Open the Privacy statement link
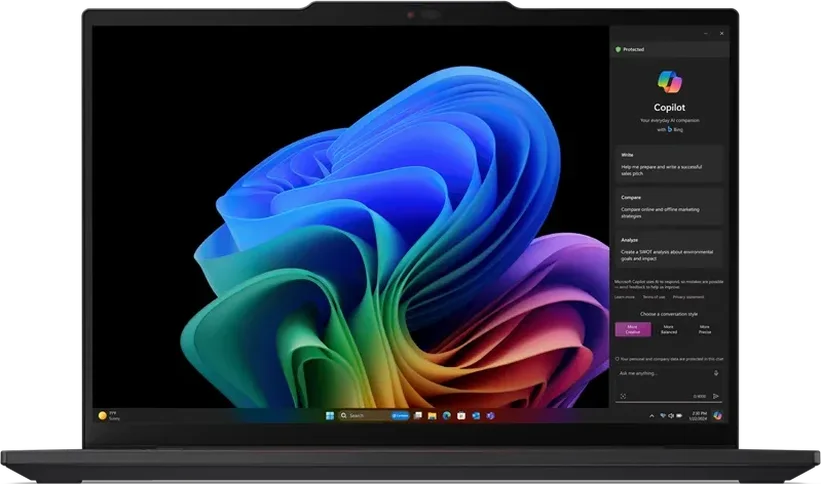821x484 pixels. point(687,297)
